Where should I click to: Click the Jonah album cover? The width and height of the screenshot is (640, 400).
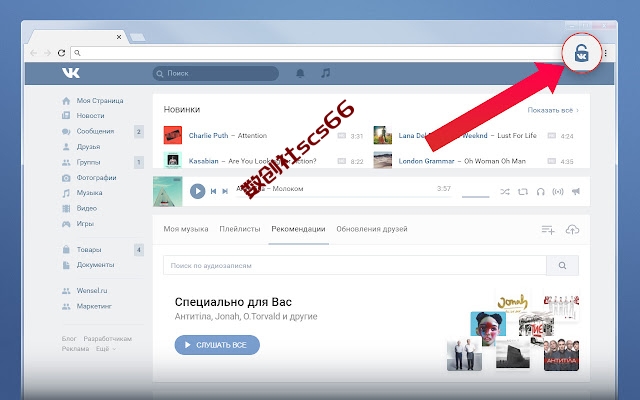513,304
